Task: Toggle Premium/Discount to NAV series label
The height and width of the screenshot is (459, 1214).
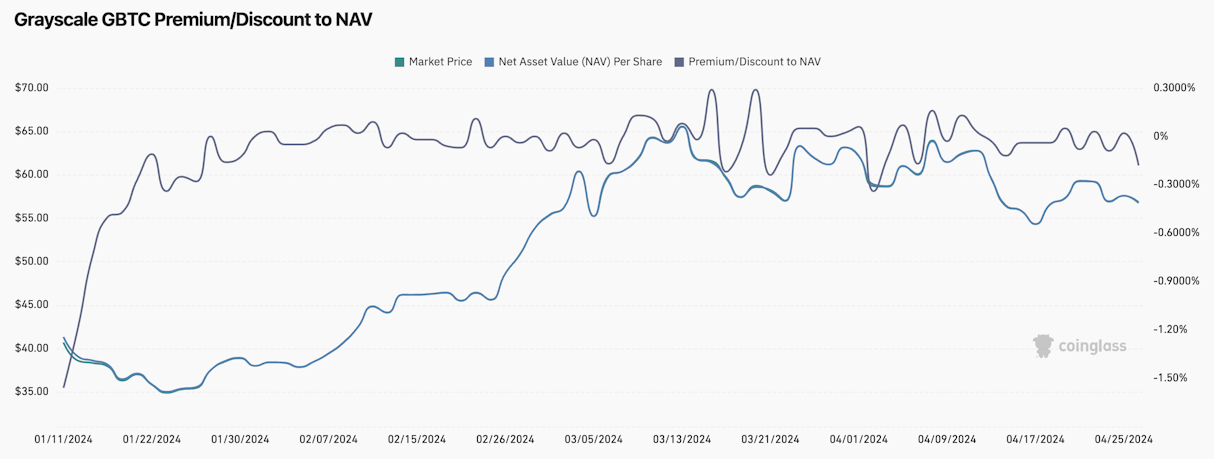Action: (754, 62)
